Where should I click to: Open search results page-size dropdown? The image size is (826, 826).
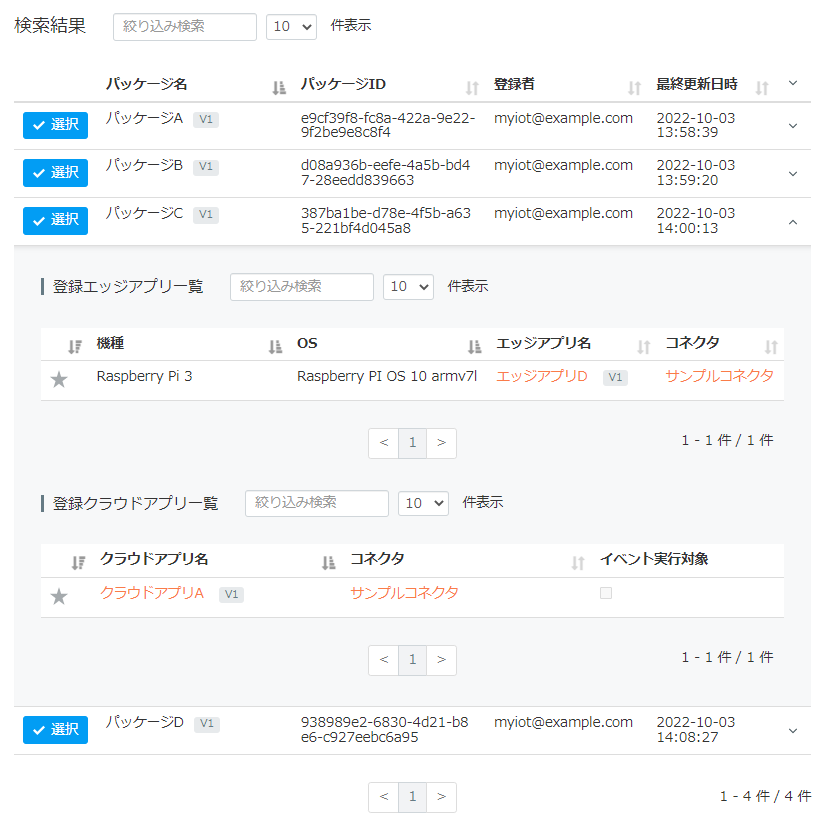click(x=291, y=27)
